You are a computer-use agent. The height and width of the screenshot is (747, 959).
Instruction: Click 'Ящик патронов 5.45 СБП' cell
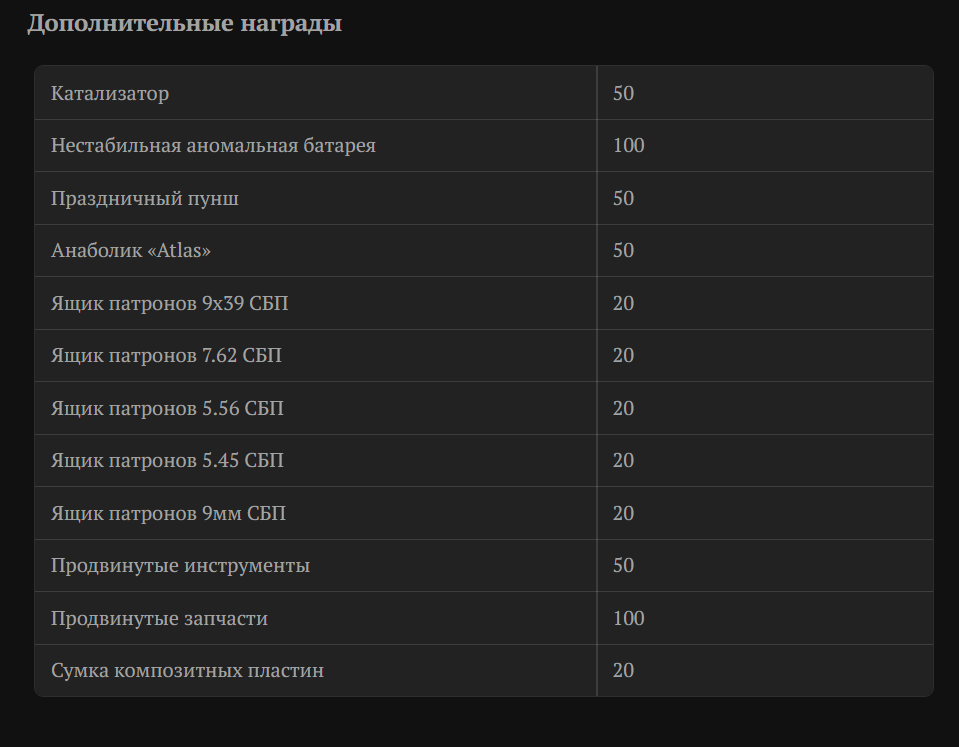[167, 461]
